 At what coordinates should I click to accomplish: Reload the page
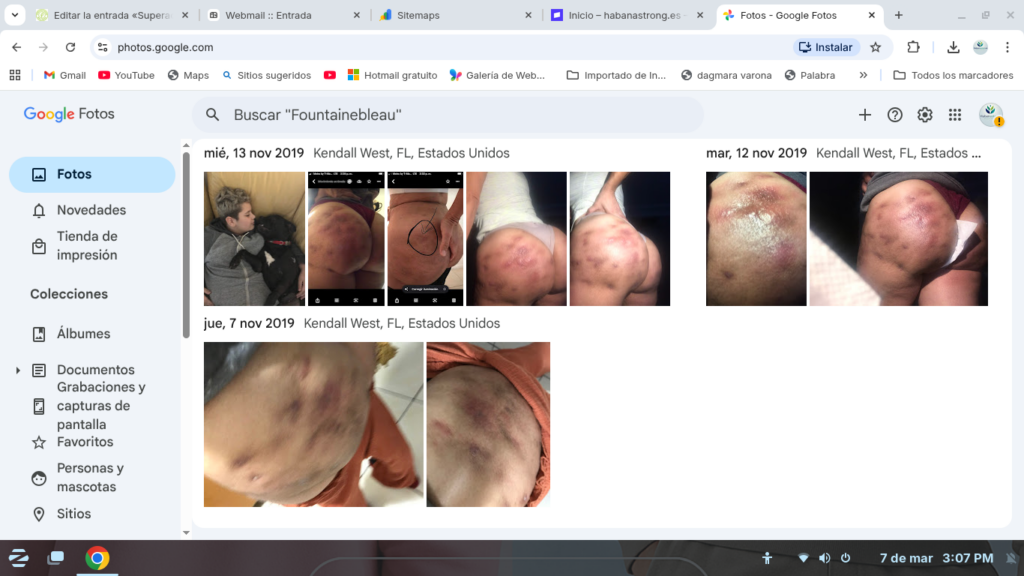(x=70, y=47)
